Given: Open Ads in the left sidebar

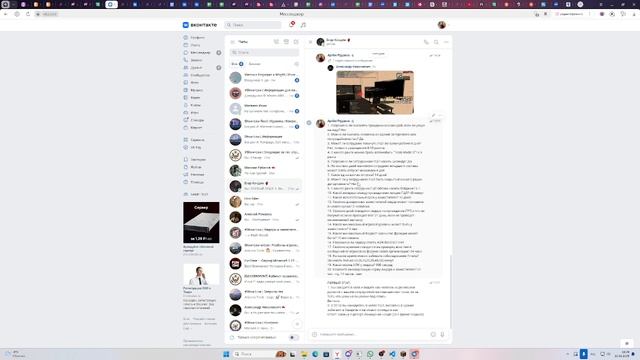Looking at the screenshot, I should [x=194, y=175].
